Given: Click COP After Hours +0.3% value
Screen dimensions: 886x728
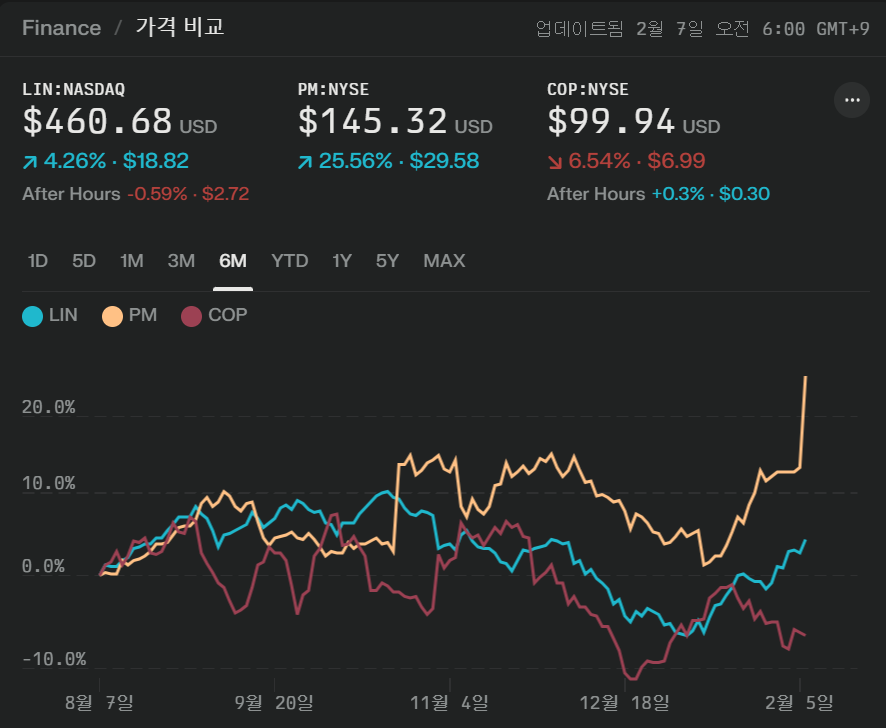Looking at the screenshot, I should tap(678, 194).
